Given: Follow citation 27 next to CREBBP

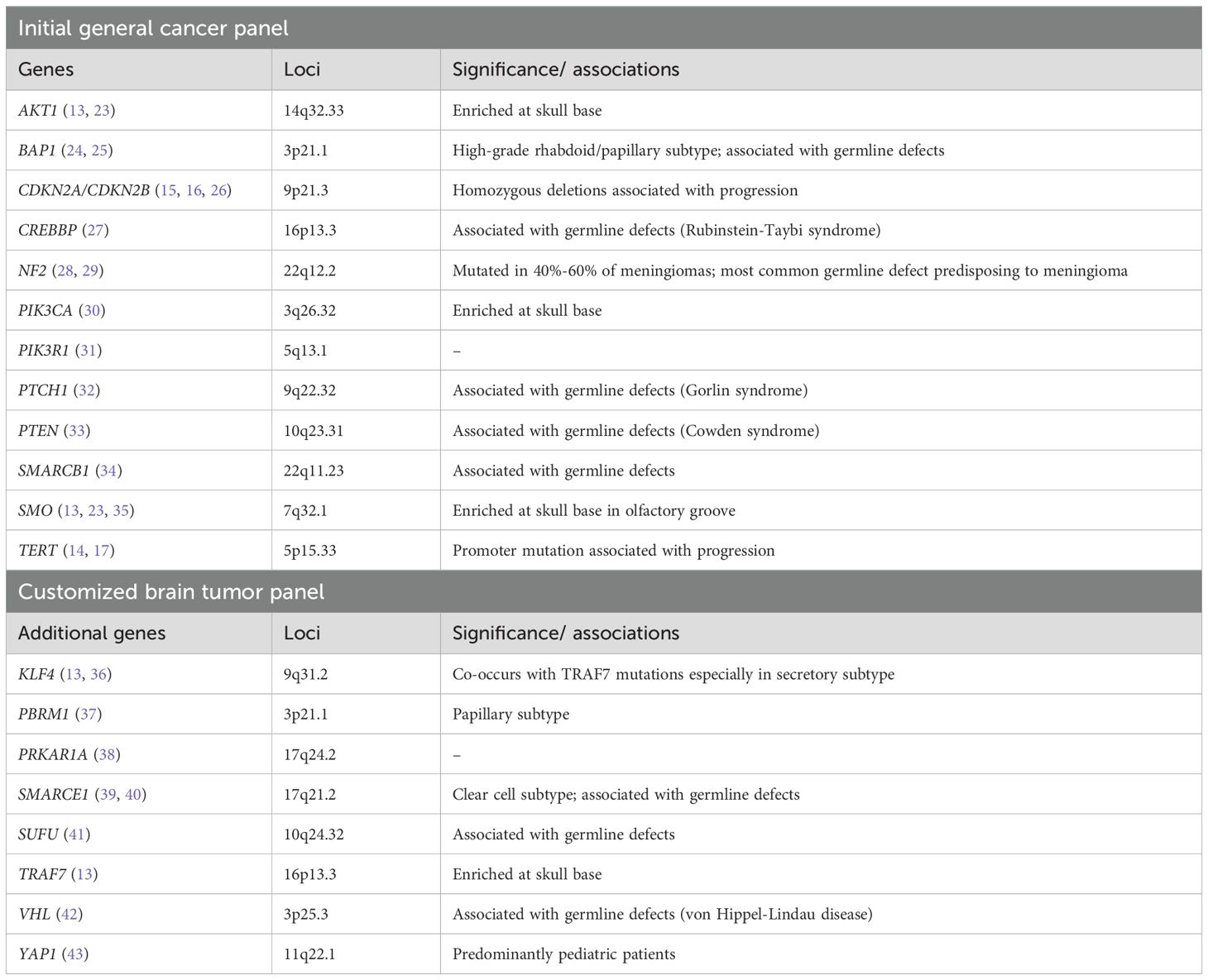Looking at the screenshot, I should pyautogui.click(x=96, y=230).
